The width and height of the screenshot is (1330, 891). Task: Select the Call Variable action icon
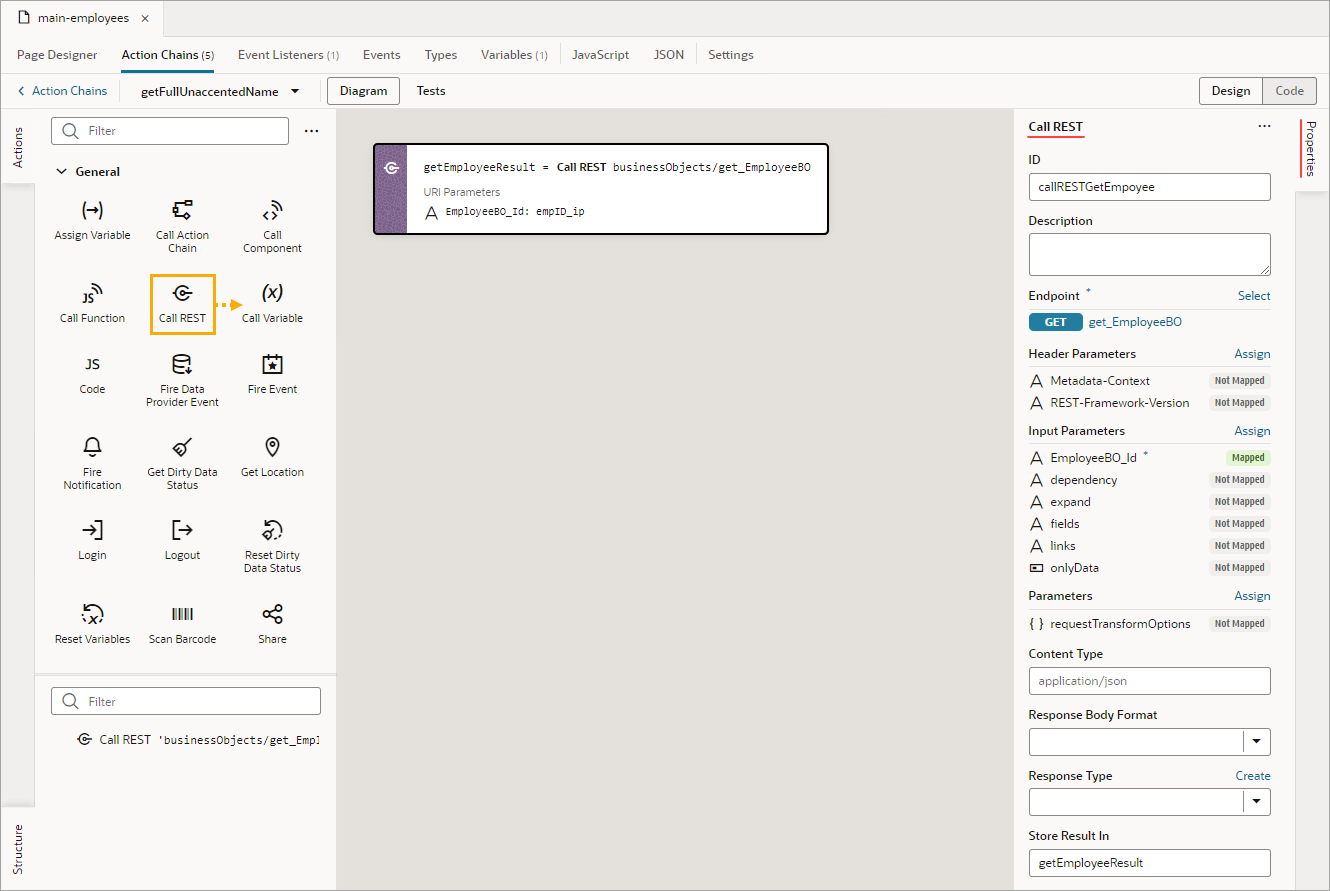[272, 293]
